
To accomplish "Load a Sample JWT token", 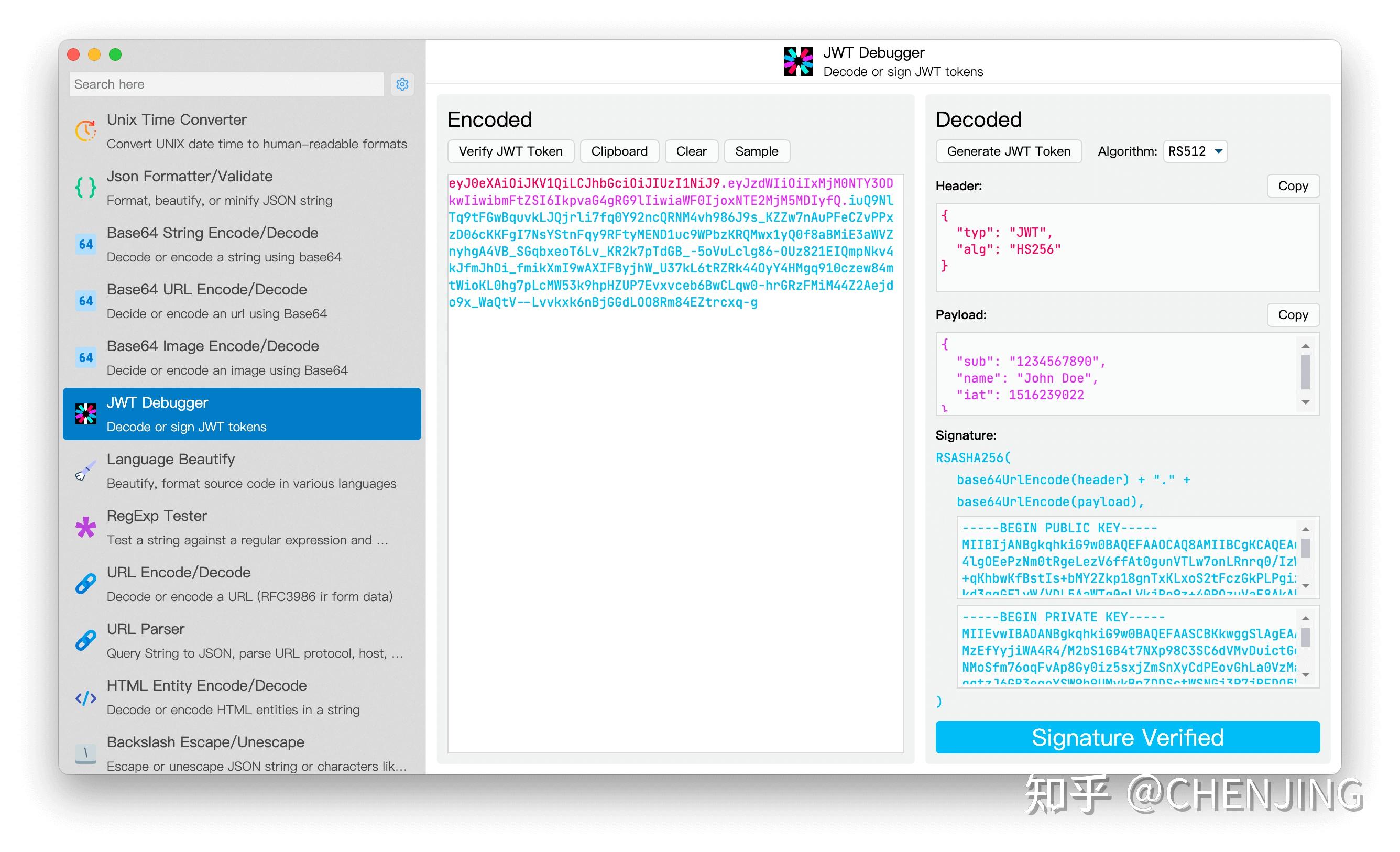I will 757,151.
